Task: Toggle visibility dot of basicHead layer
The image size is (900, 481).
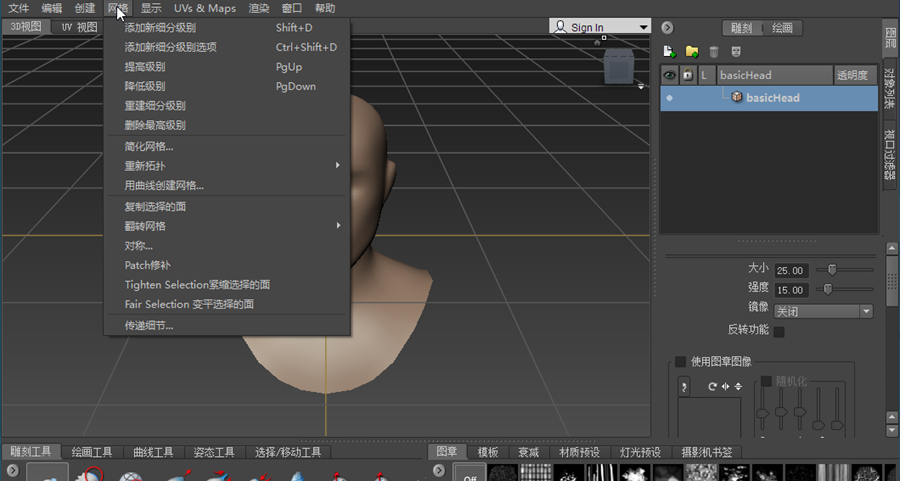Action: click(669, 98)
